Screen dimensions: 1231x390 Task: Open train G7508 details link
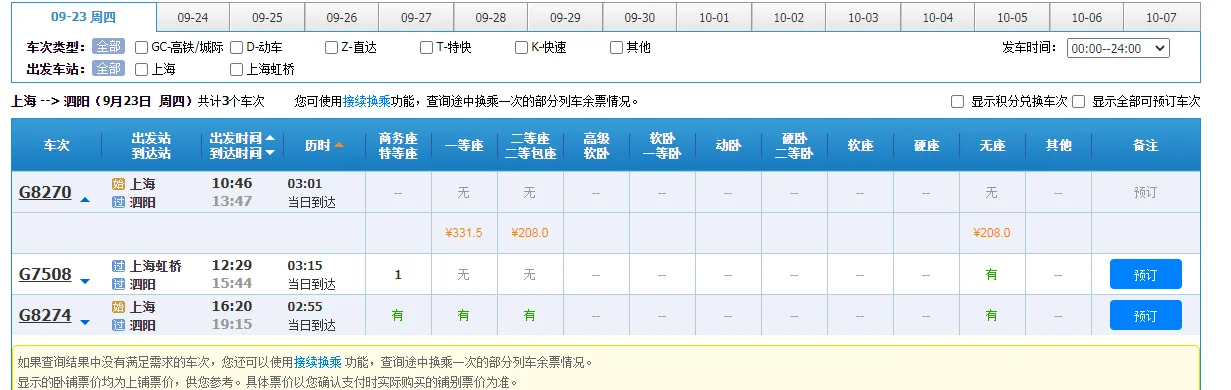pos(45,274)
